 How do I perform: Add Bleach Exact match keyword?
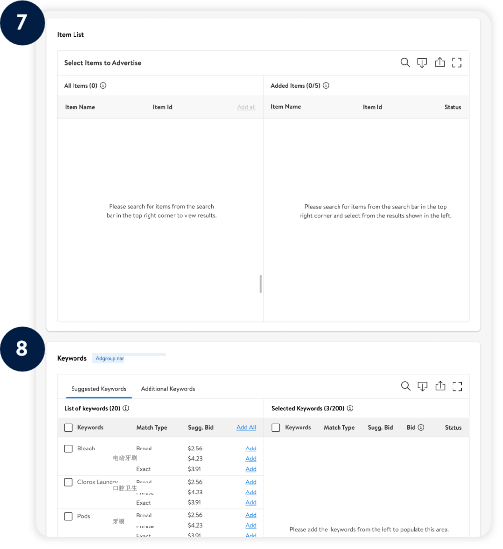pos(251,468)
